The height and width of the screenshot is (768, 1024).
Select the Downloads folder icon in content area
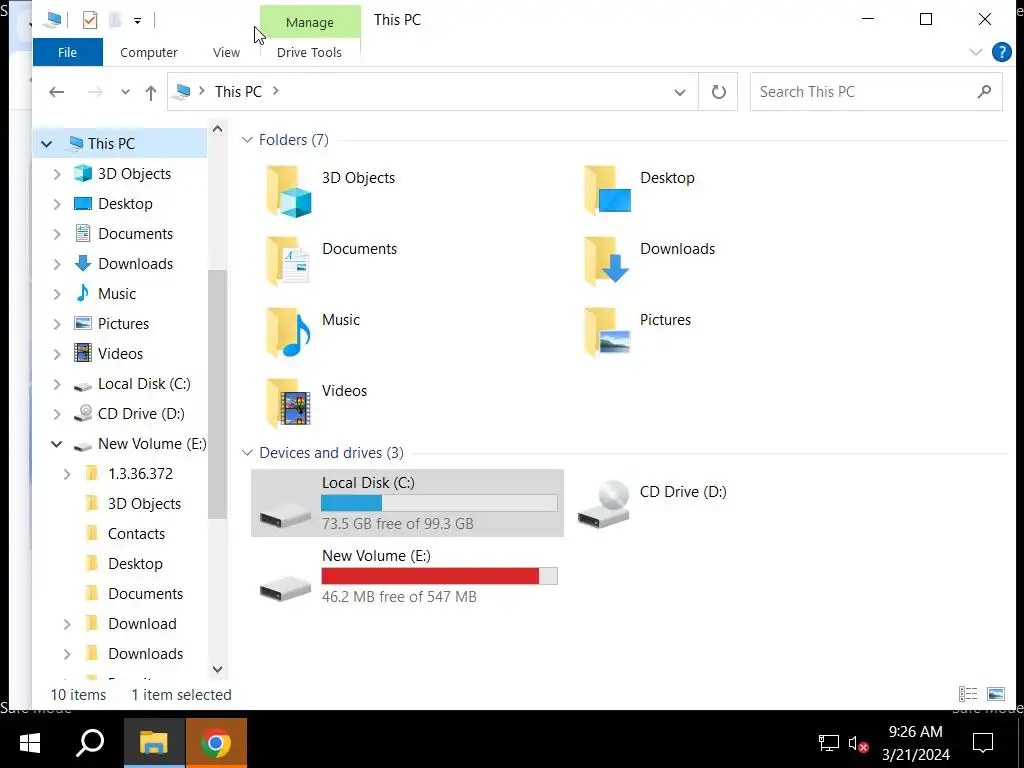tap(607, 261)
